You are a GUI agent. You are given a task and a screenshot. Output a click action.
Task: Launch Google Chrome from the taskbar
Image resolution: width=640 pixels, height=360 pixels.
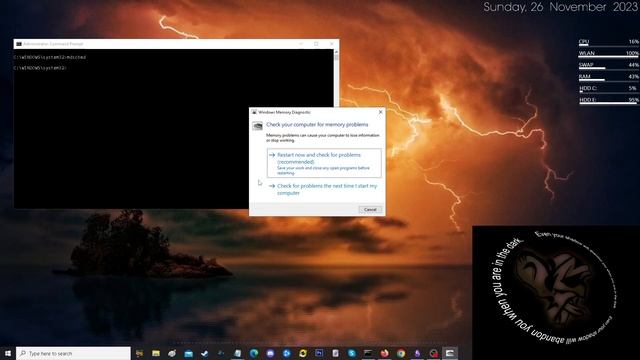click(x=401, y=353)
